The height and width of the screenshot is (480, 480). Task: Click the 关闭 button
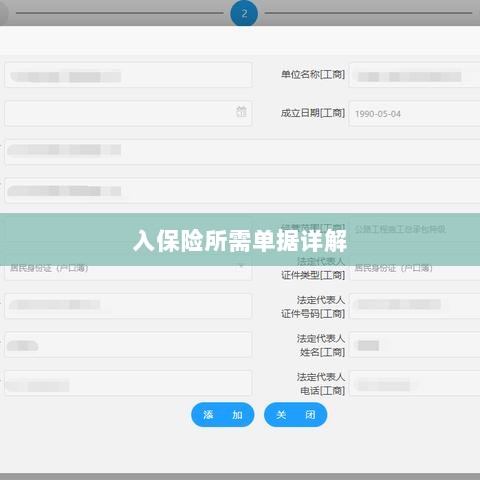(295, 415)
